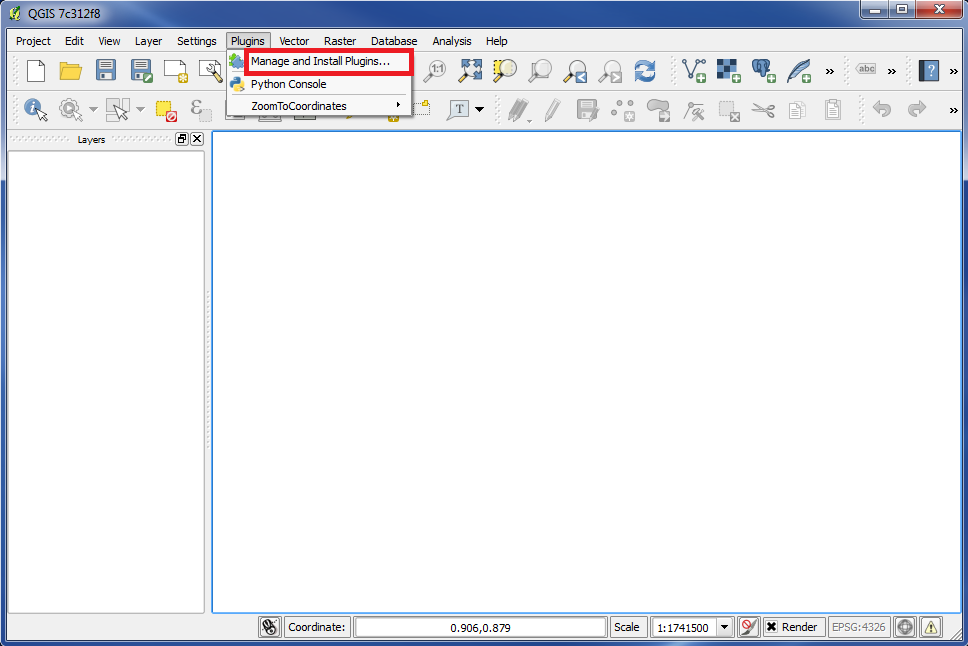Open the Settings menu

[197, 41]
